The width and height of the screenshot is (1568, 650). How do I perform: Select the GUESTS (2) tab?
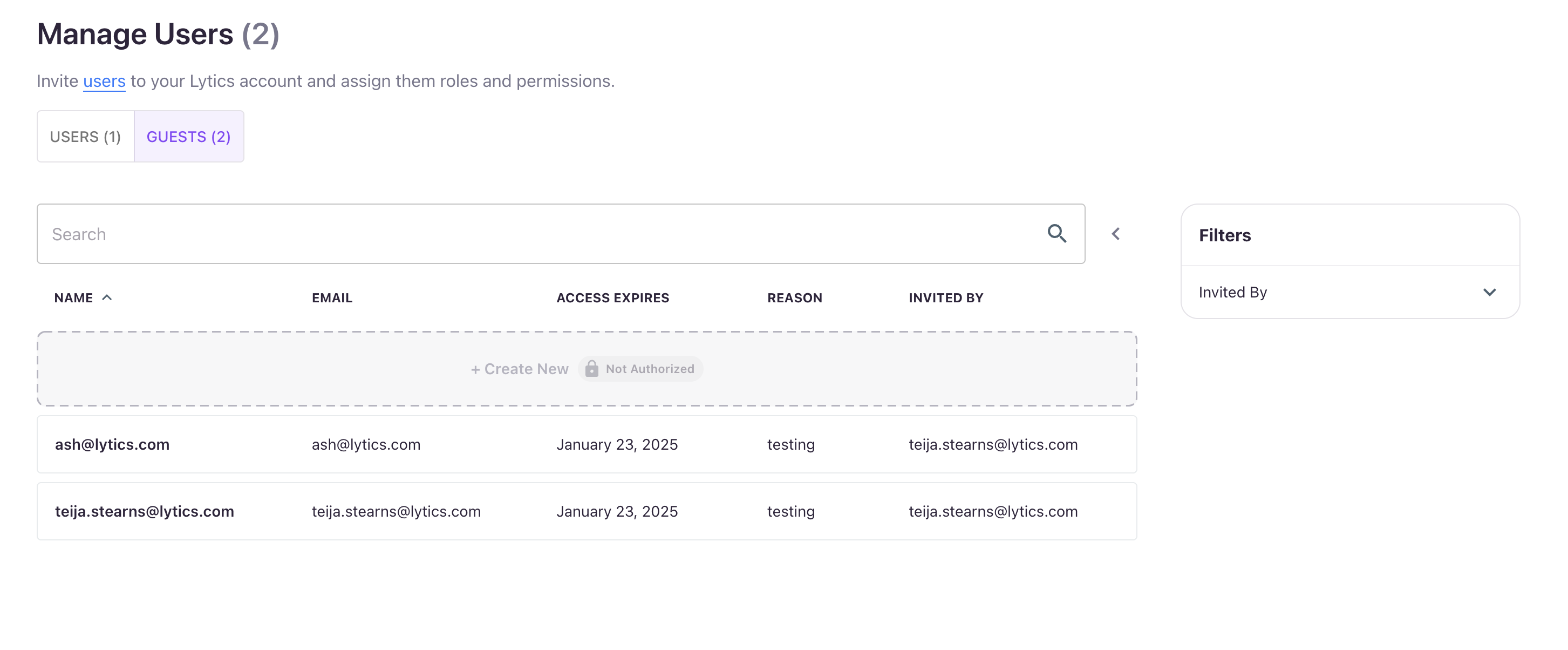(189, 137)
